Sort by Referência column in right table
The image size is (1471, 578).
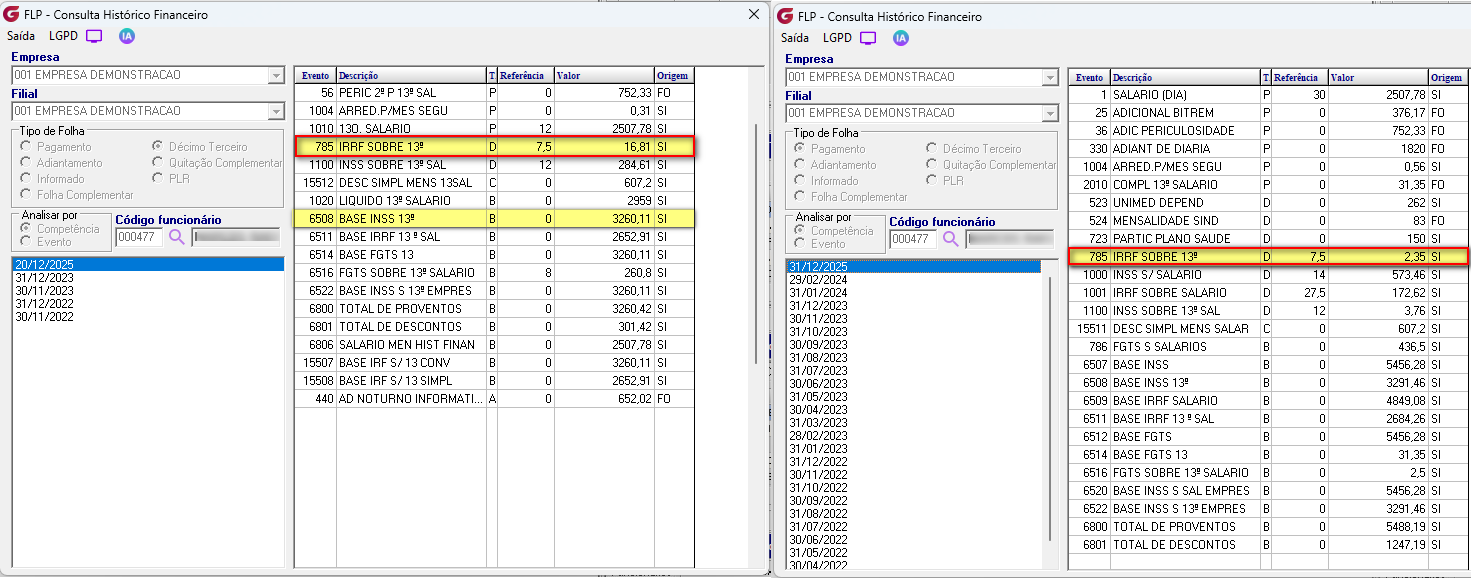[1300, 77]
